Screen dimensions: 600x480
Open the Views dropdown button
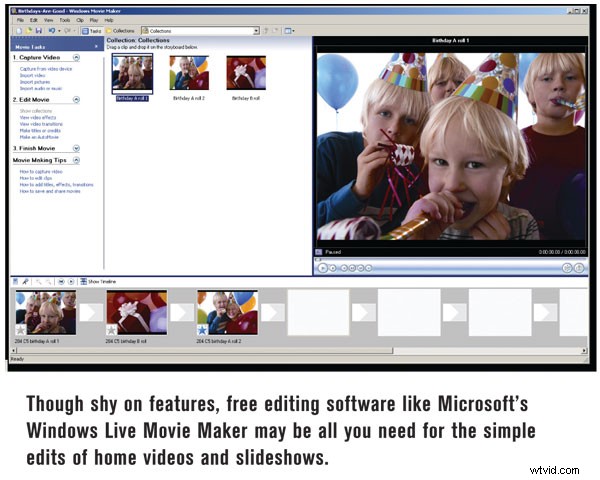click(x=289, y=31)
